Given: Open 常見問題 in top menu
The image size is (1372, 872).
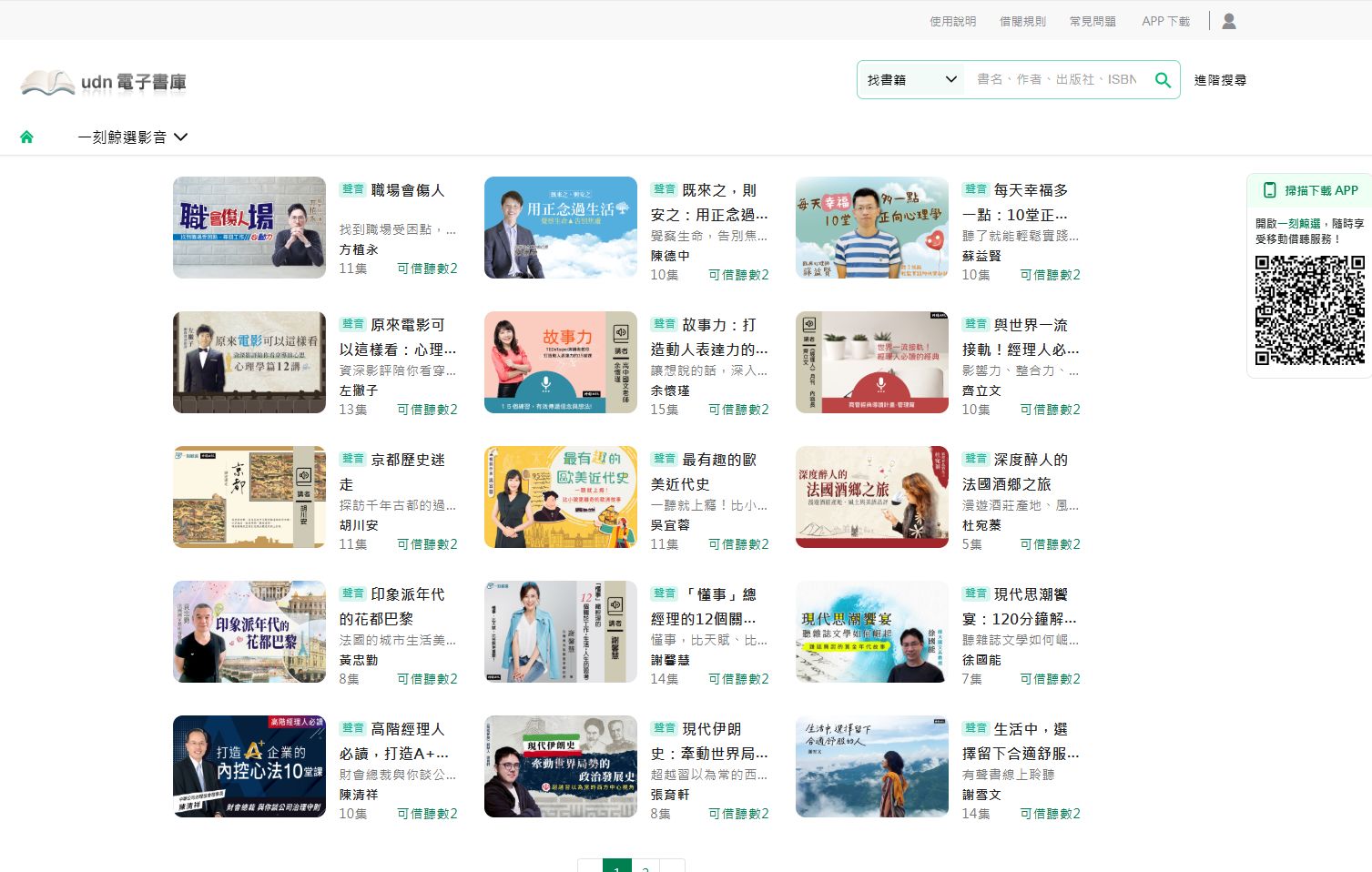Looking at the screenshot, I should click(x=1093, y=21).
